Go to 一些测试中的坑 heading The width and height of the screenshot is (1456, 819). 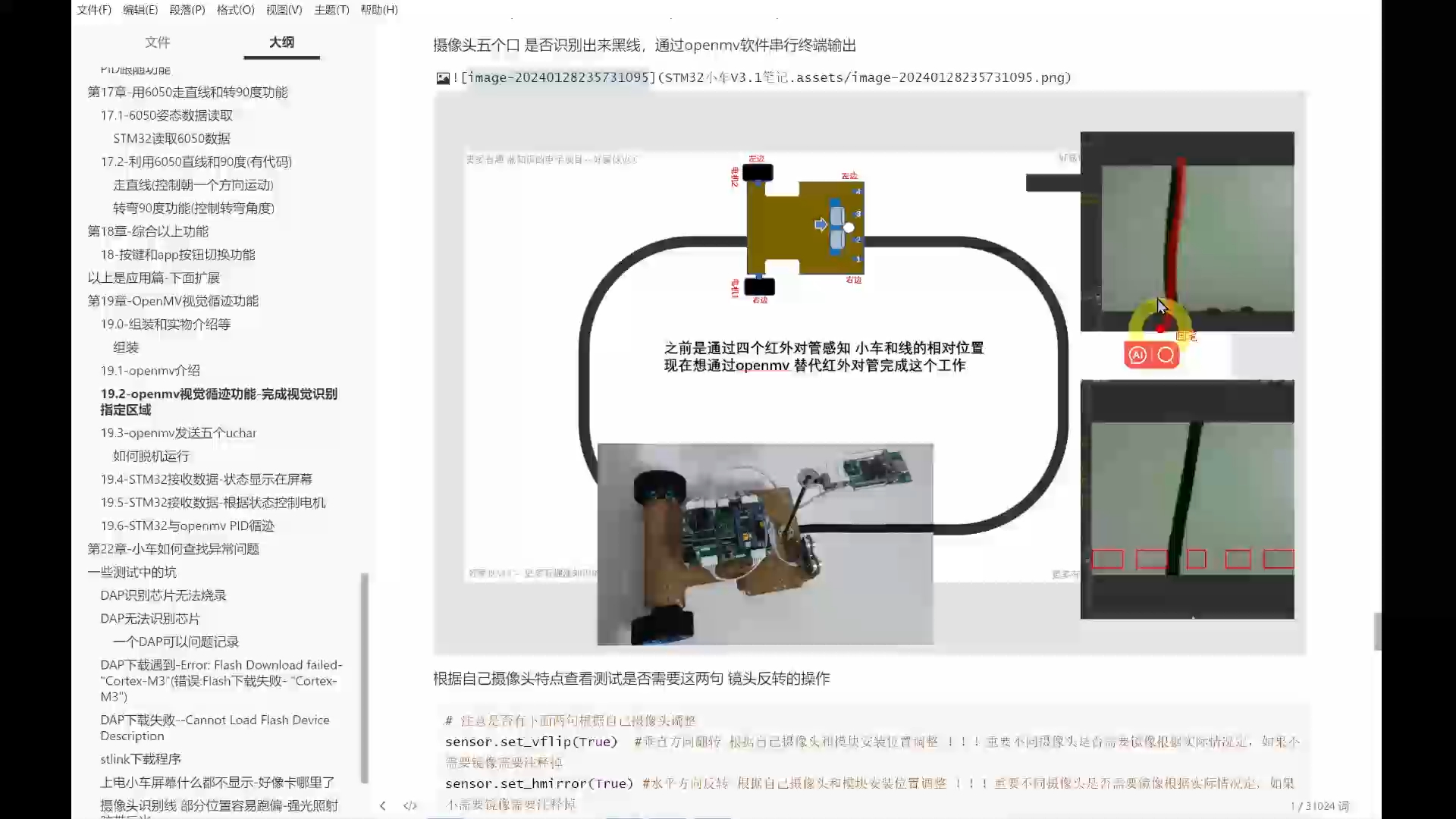tap(133, 573)
